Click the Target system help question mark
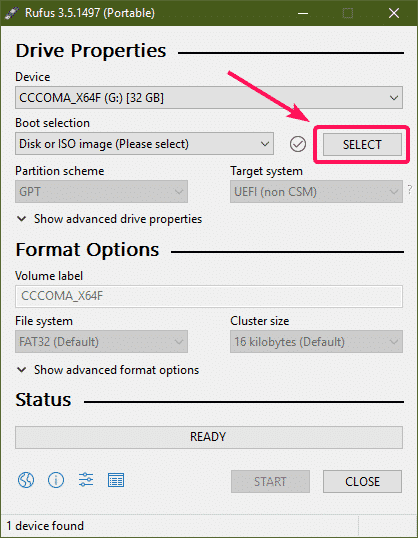Viewport: 418px width, 538px height. (409, 189)
